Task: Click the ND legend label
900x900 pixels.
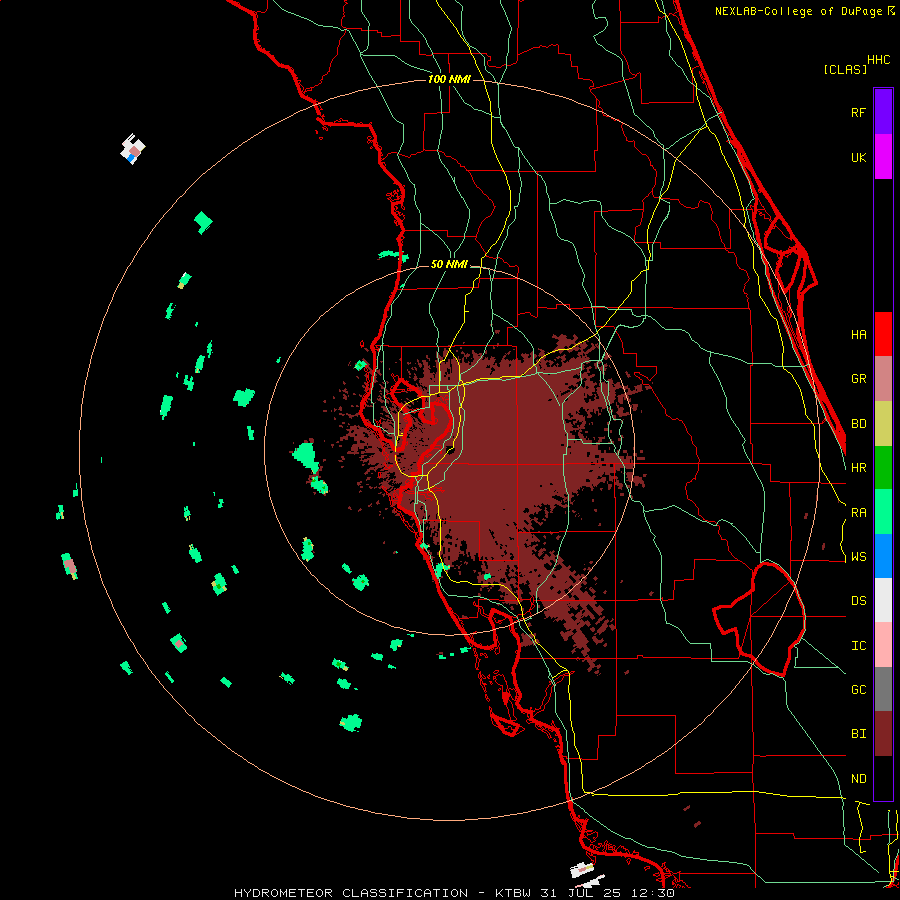Action: click(858, 779)
